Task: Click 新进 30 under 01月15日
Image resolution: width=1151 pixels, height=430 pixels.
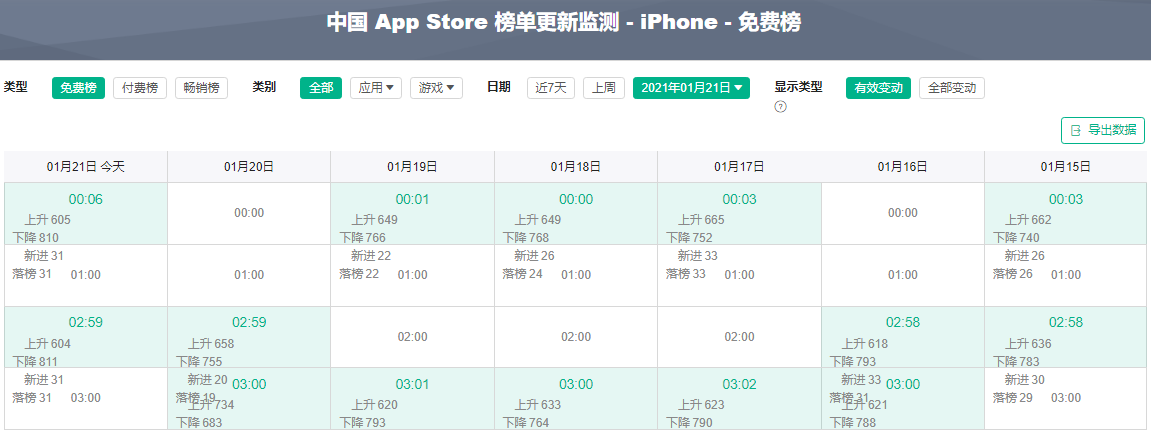Action: [x=1025, y=380]
